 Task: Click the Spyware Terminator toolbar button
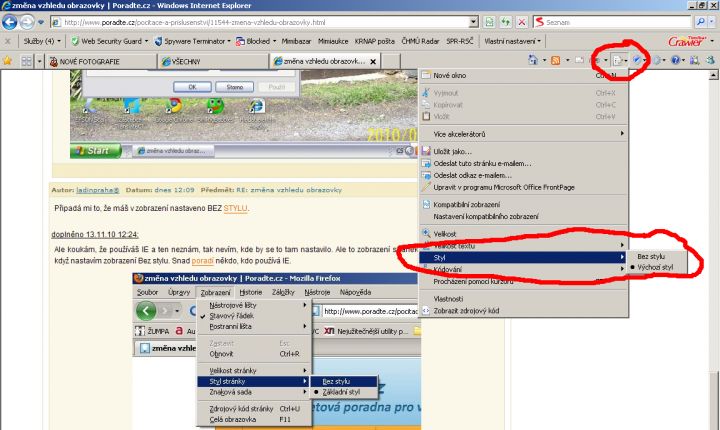coord(191,41)
